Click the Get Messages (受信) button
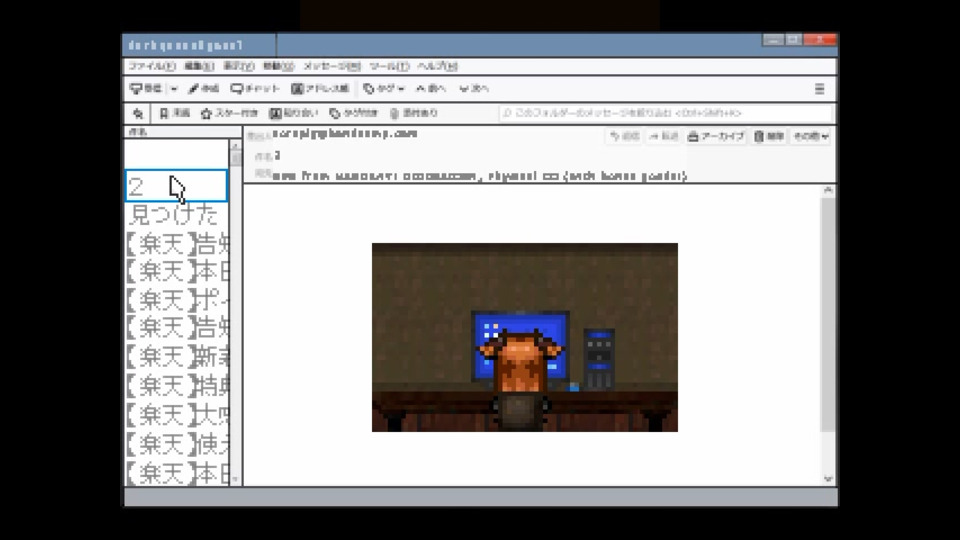This screenshot has height=540, width=960. point(146,89)
